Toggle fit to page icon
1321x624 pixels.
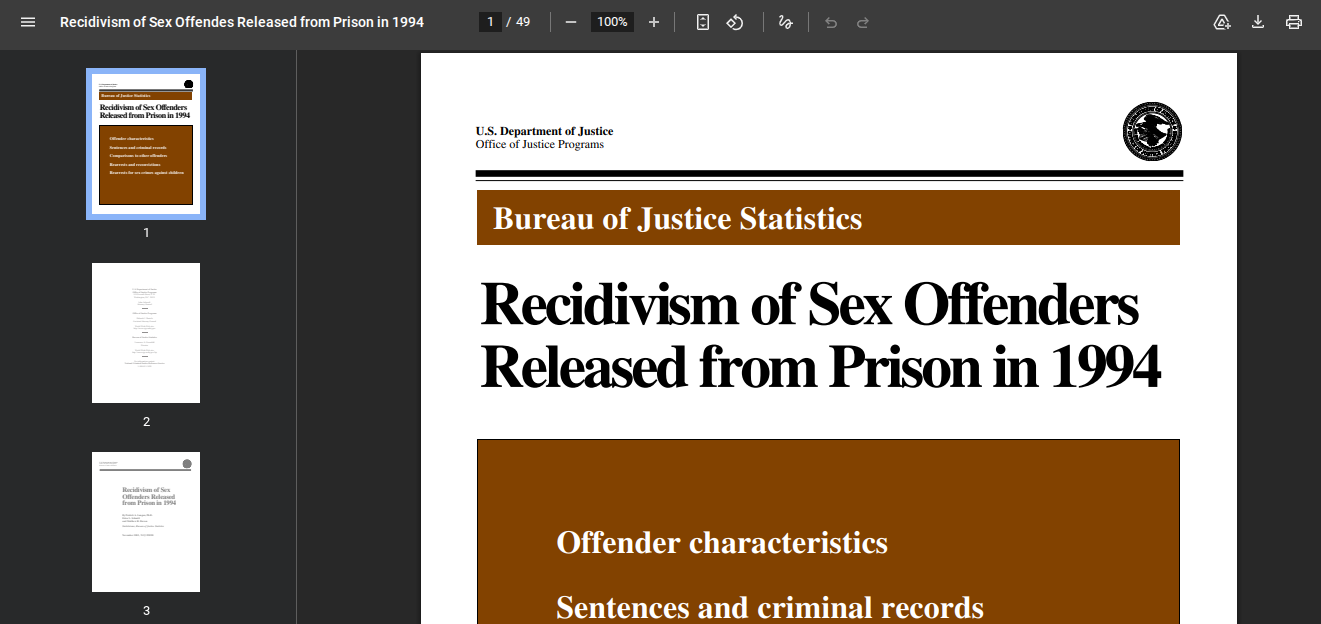[703, 22]
